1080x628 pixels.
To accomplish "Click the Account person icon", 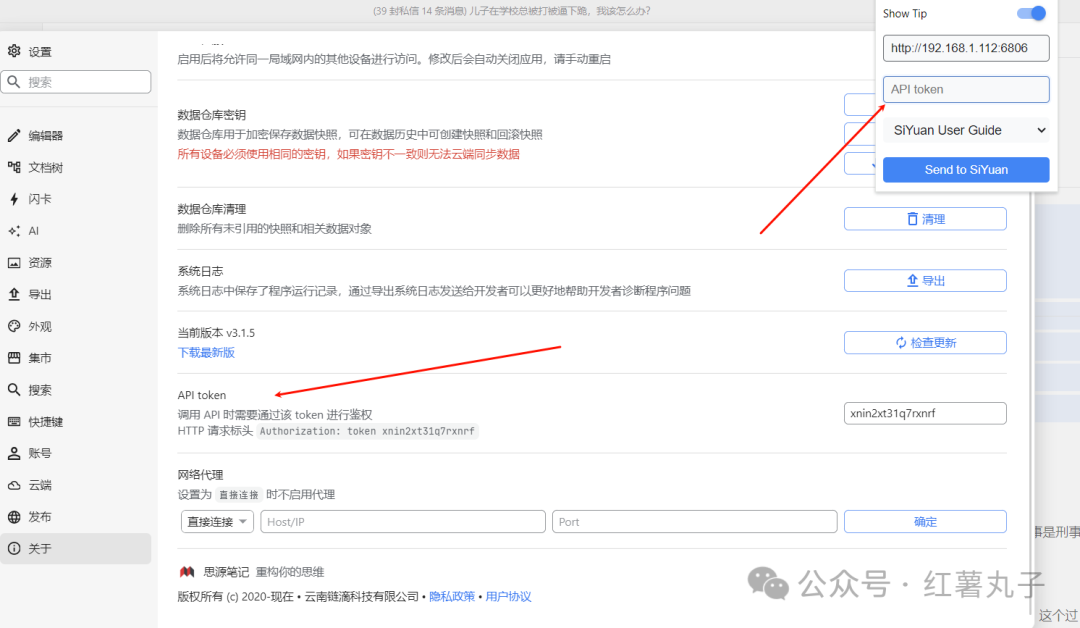I will (x=14, y=453).
